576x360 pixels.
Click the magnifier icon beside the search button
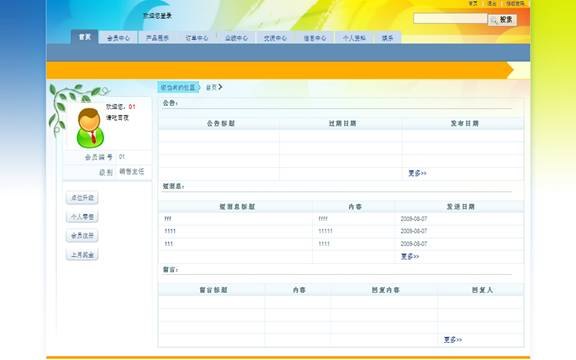[x=494, y=20]
